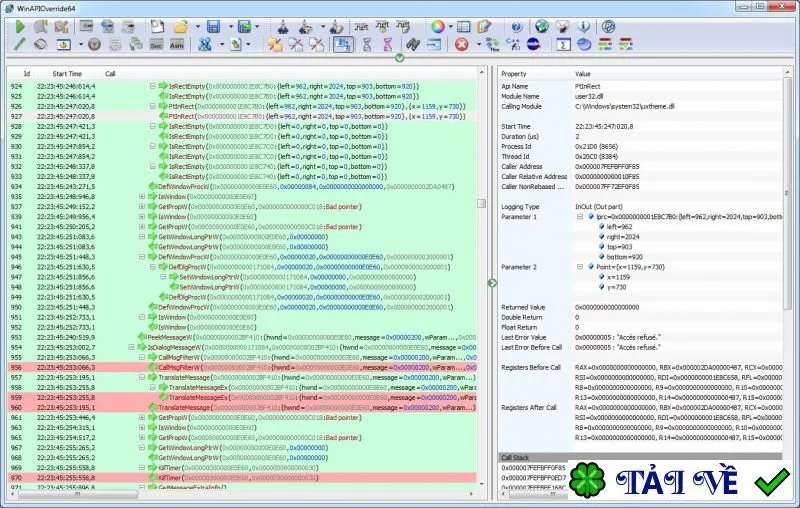800x508 pixels.
Task: Open the yellow folder icon
Action: [x=181, y=27]
